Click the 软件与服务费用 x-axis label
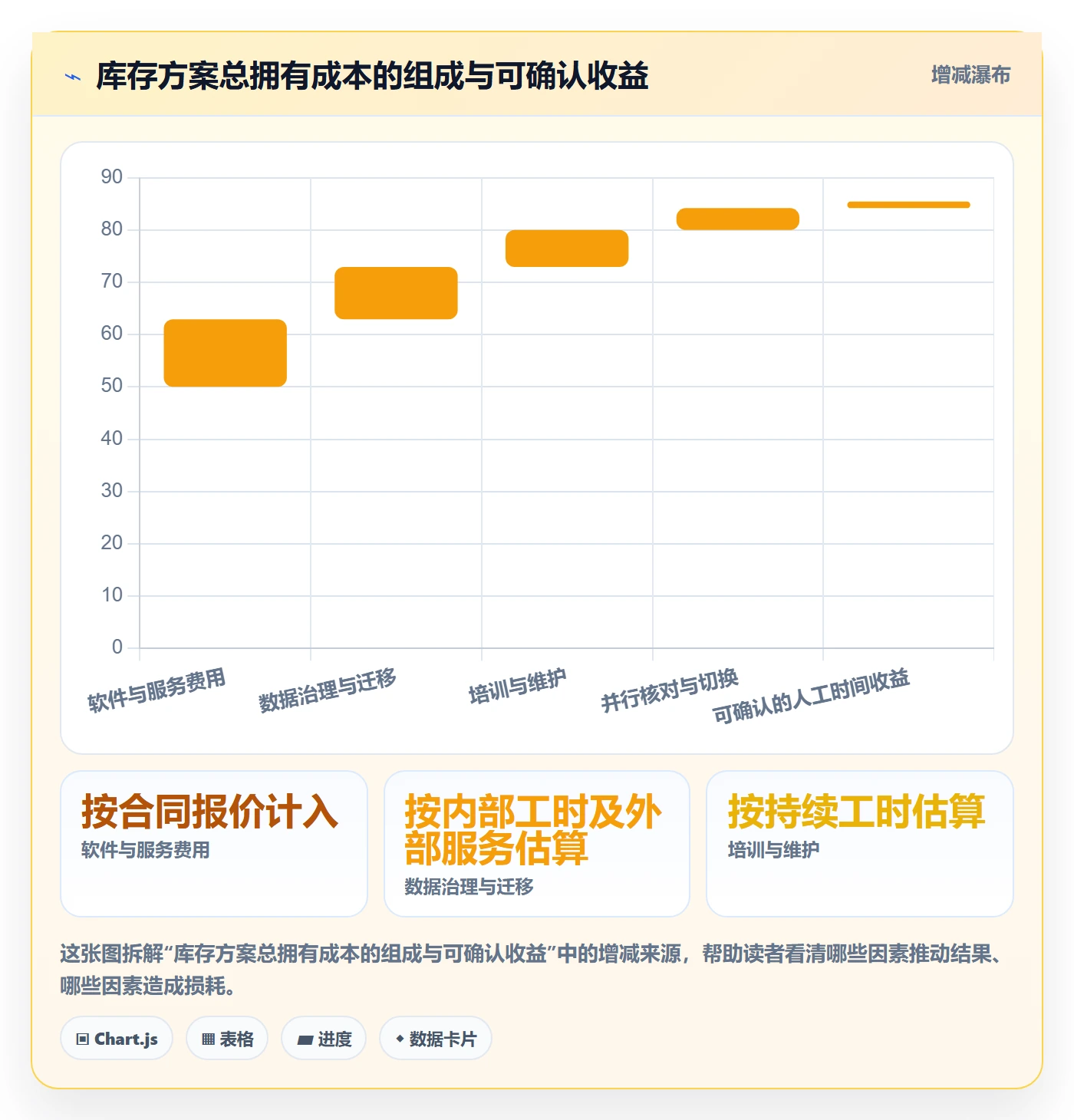This screenshot has height=1120, width=1074. click(x=156, y=690)
